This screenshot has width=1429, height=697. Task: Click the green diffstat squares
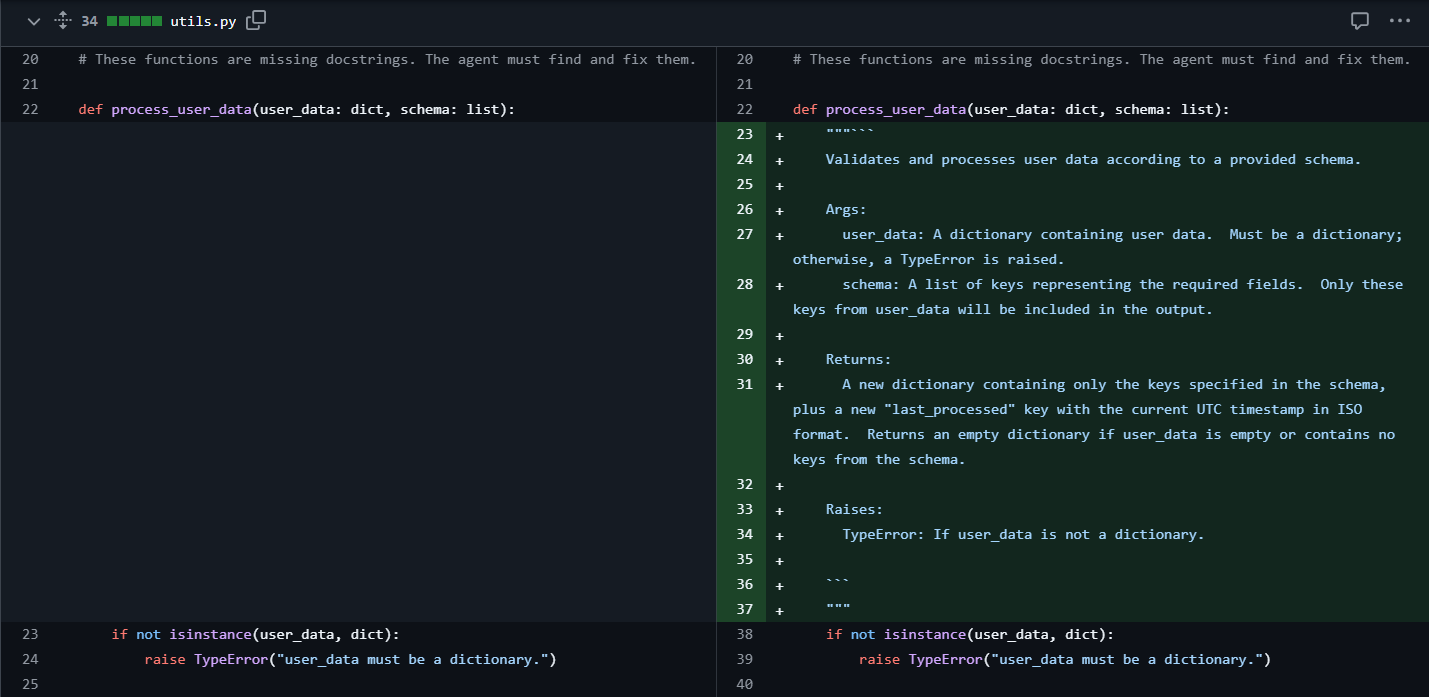pyautogui.click(x=134, y=21)
